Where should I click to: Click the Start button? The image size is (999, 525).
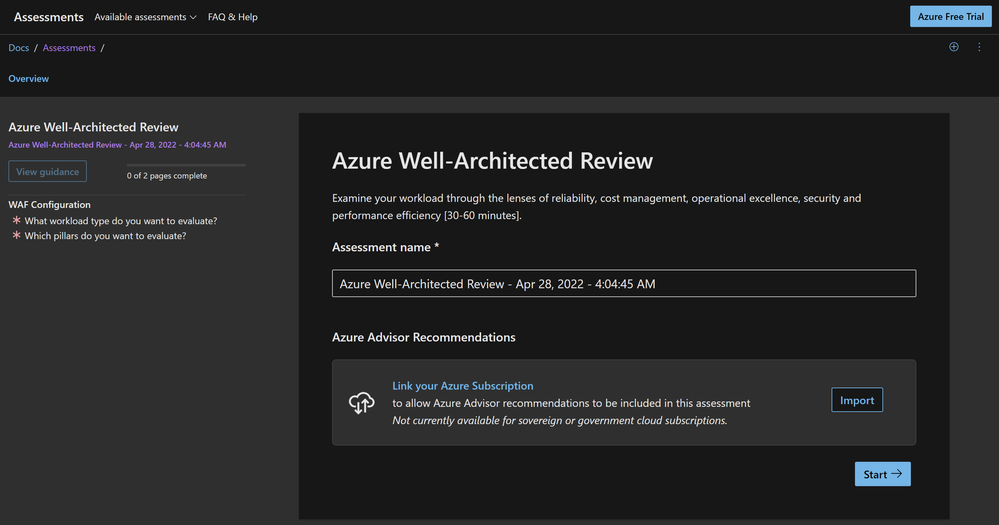point(882,474)
